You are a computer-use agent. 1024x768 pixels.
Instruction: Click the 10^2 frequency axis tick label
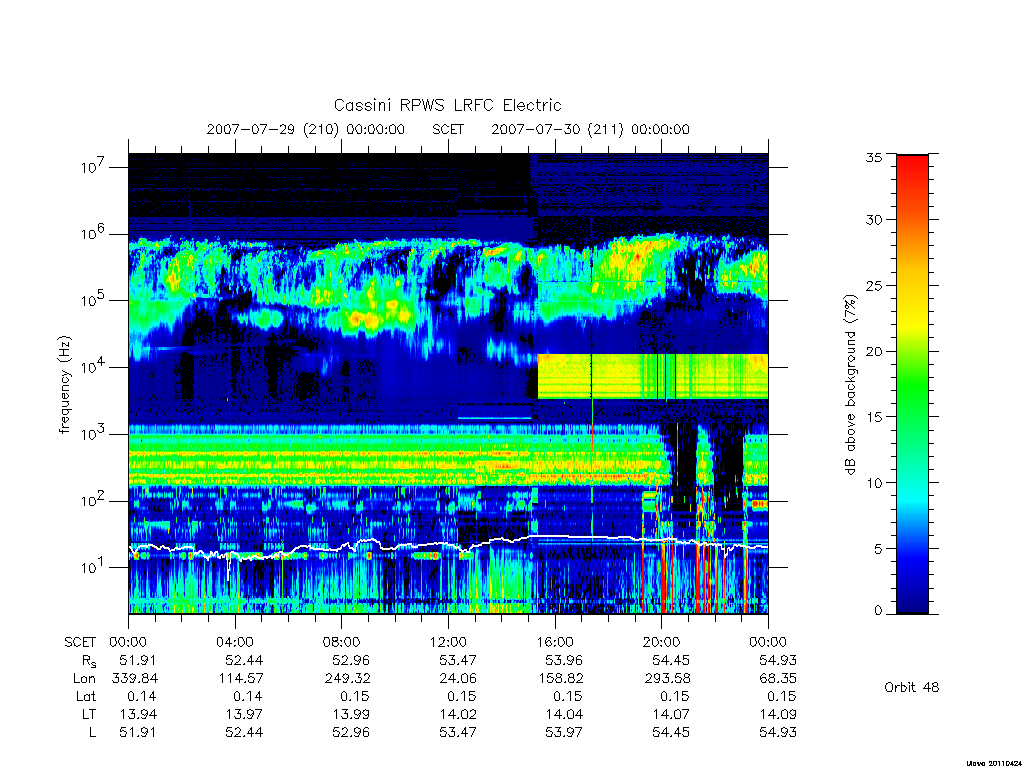pyautogui.click(x=94, y=501)
